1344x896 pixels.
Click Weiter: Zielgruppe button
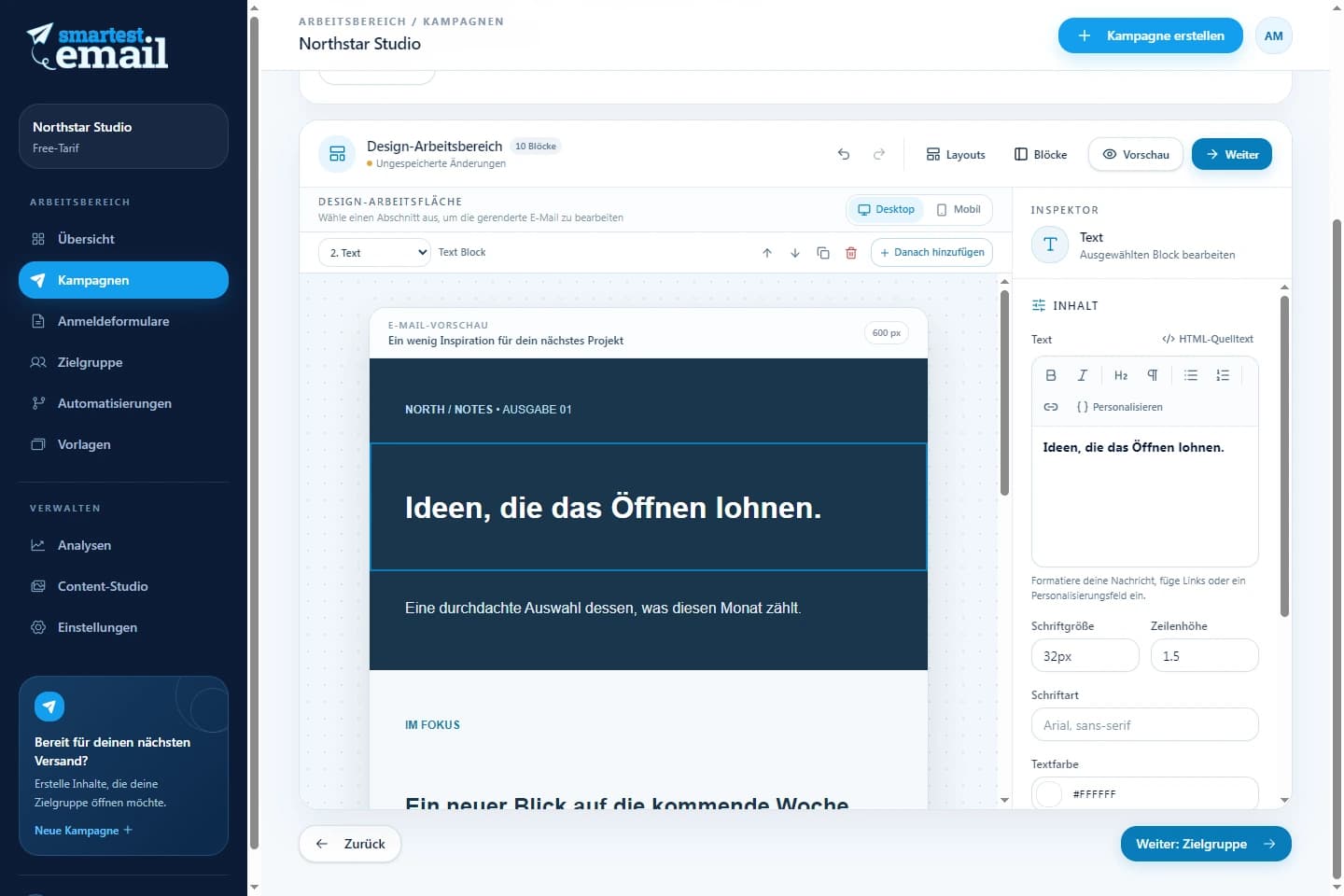click(x=1206, y=844)
